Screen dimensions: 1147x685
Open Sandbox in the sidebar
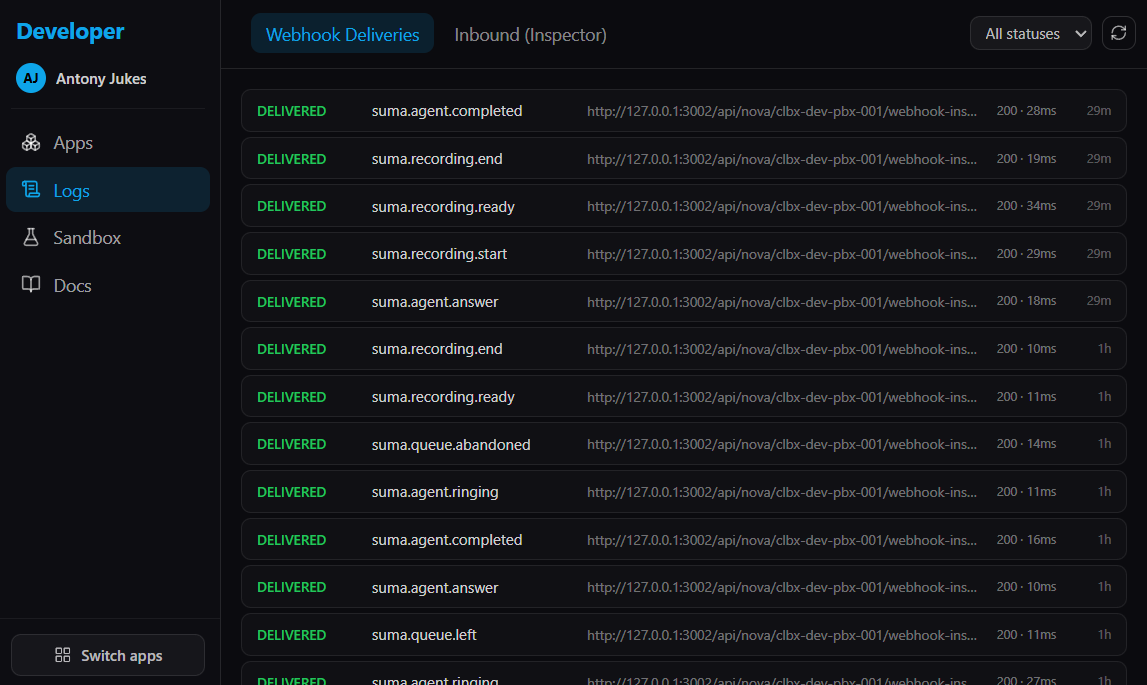coord(108,237)
